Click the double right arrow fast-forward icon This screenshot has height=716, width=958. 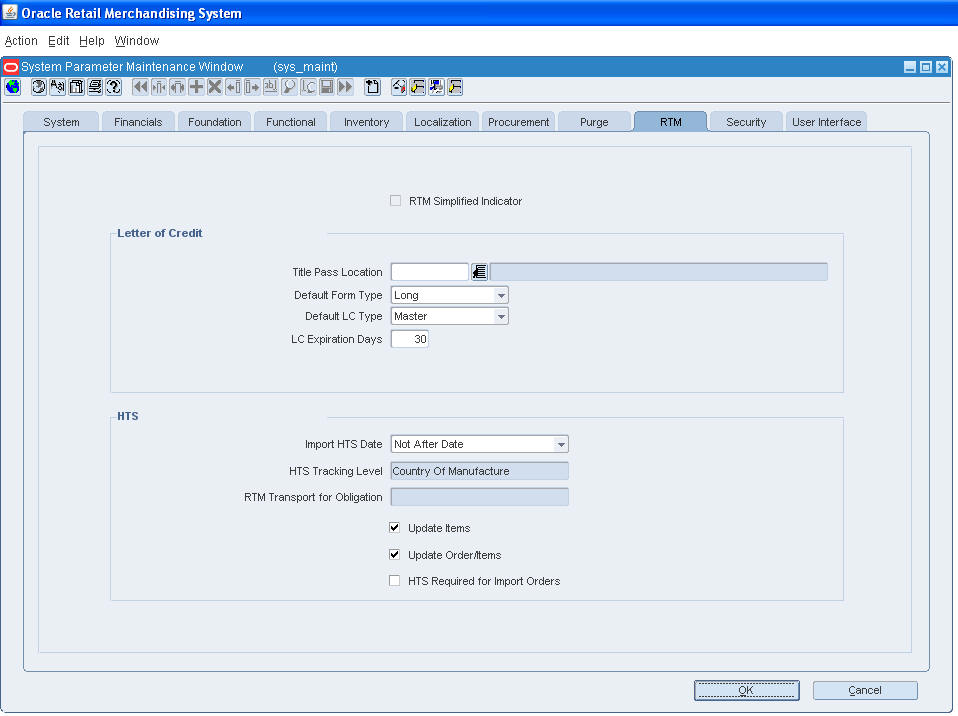tap(345, 87)
